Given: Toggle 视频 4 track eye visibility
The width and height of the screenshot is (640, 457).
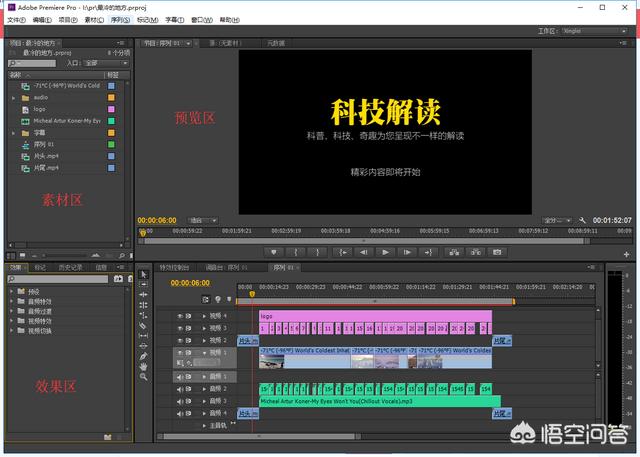Looking at the screenshot, I should (x=180, y=316).
